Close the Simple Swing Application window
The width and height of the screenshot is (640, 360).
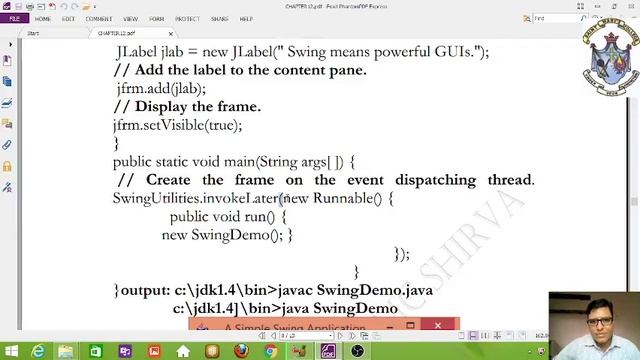(x=438, y=325)
